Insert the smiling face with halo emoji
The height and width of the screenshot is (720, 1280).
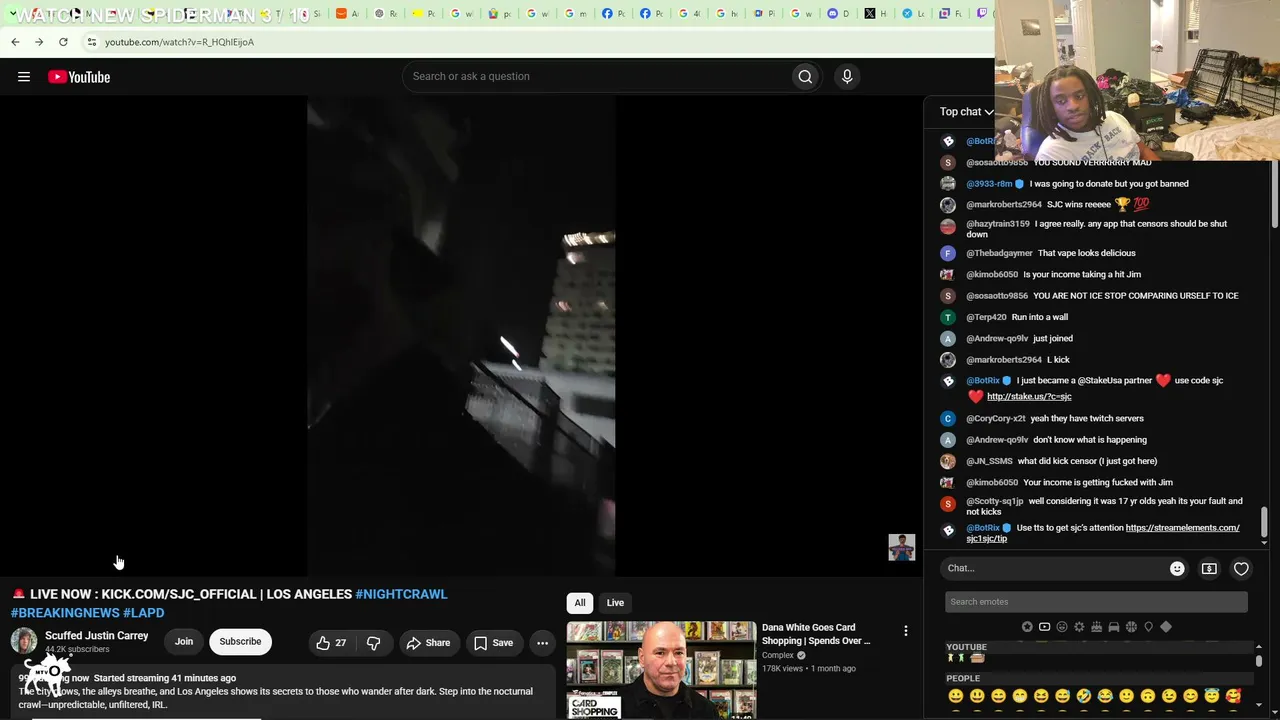1212,696
